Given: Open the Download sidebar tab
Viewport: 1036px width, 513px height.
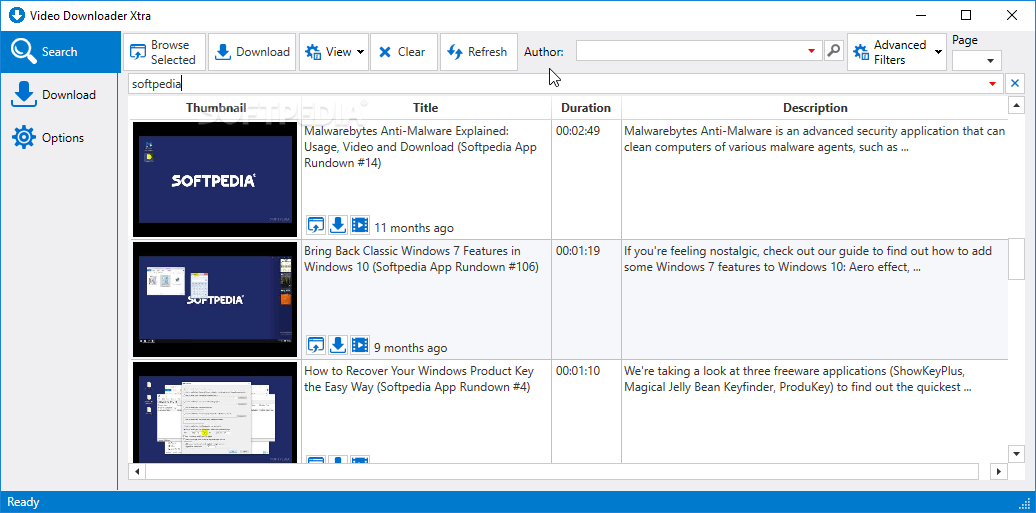Looking at the screenshot, I should click(59, 95).
